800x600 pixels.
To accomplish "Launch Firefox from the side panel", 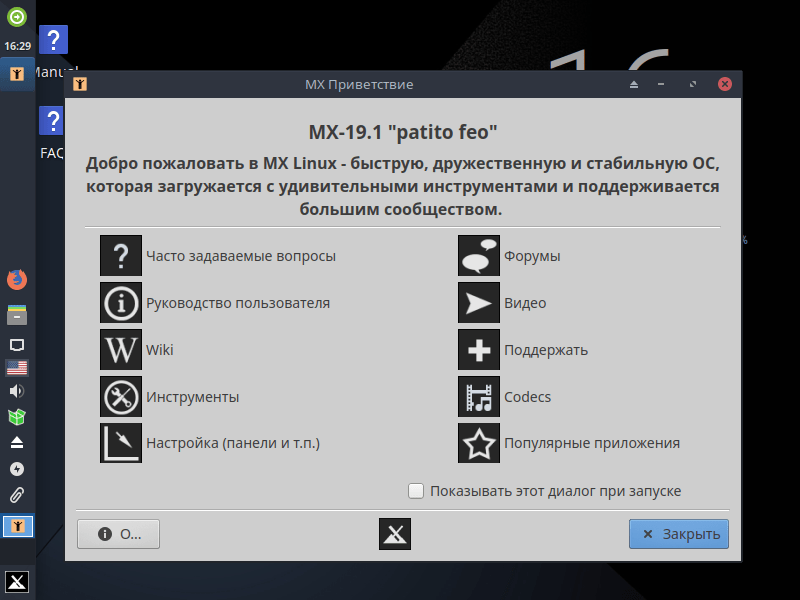I will tap(17, 279).
